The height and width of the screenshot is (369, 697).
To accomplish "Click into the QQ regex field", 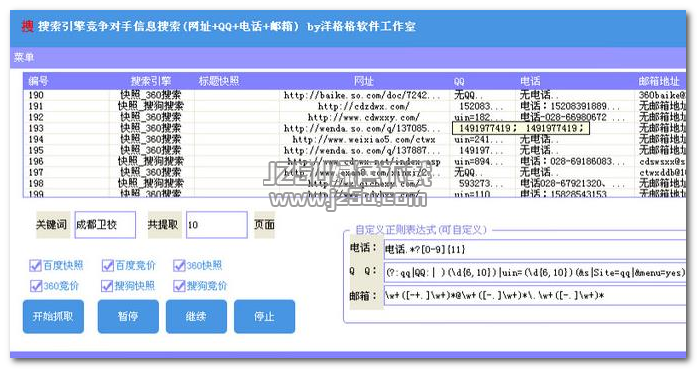I will [535, 273].
